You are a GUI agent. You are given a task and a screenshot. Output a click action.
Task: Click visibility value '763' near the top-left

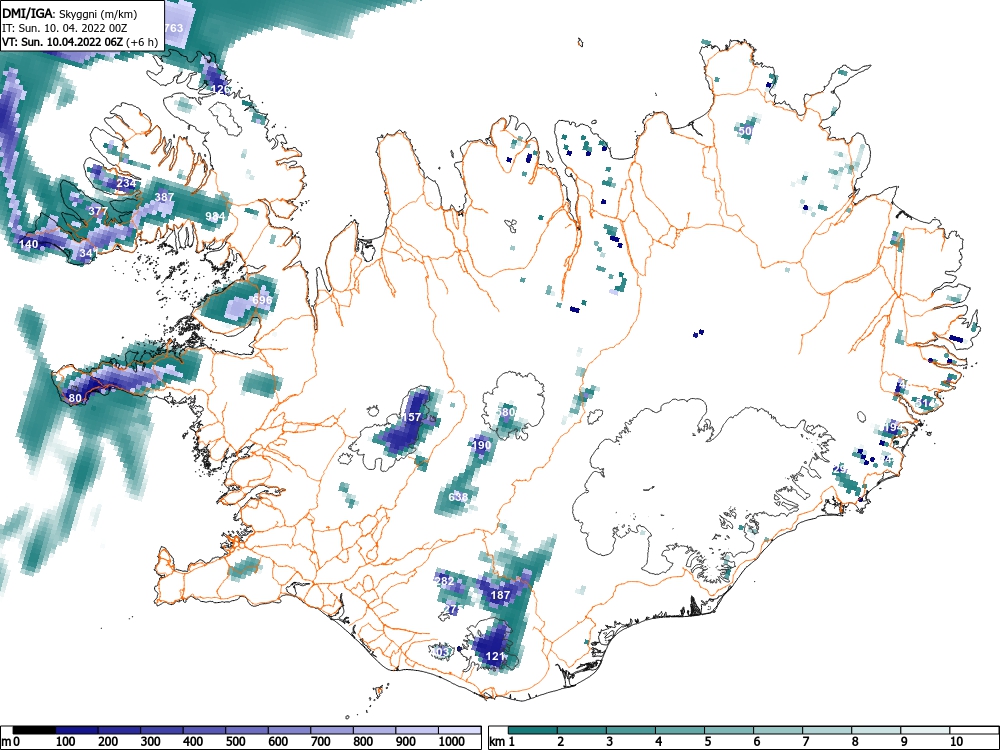[x=173, y=28]
